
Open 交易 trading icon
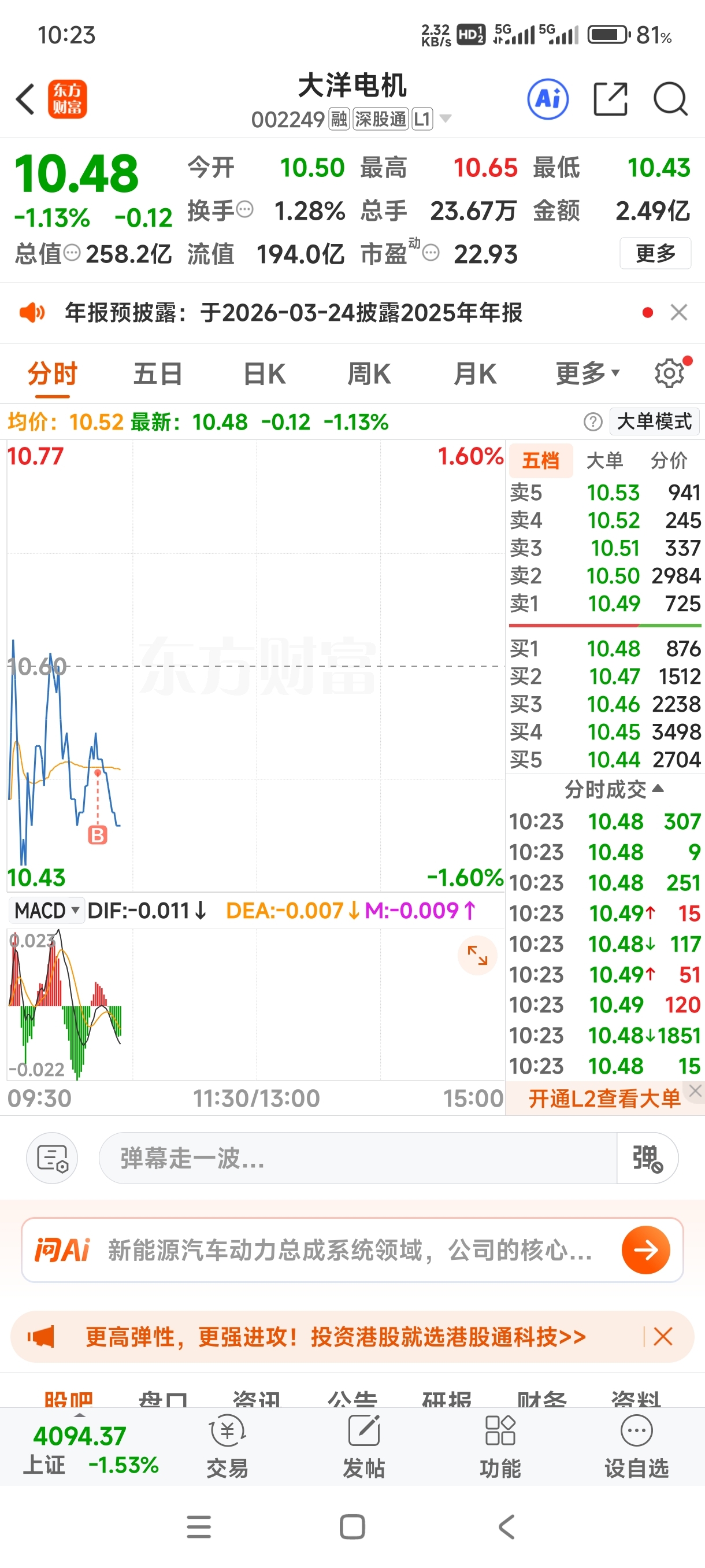[x=228, y=1447]
